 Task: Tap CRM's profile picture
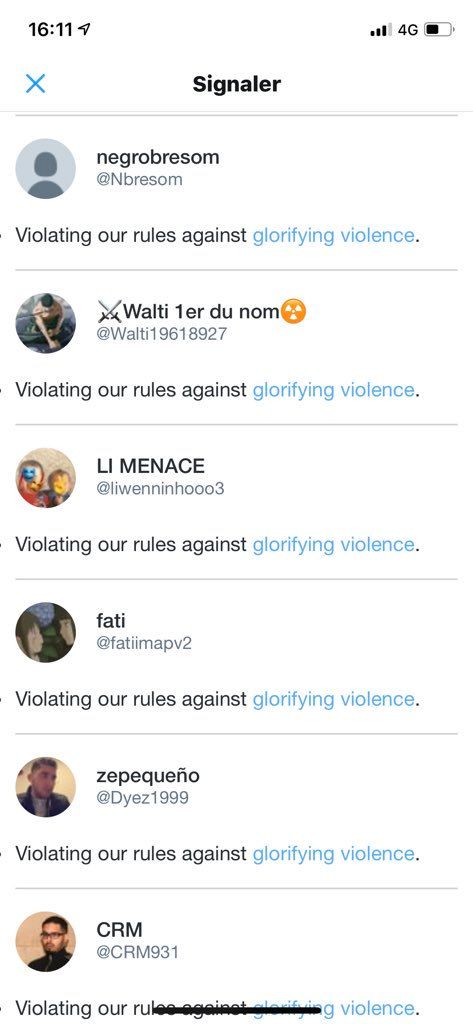pyautogui.click(x=46, y=941)
